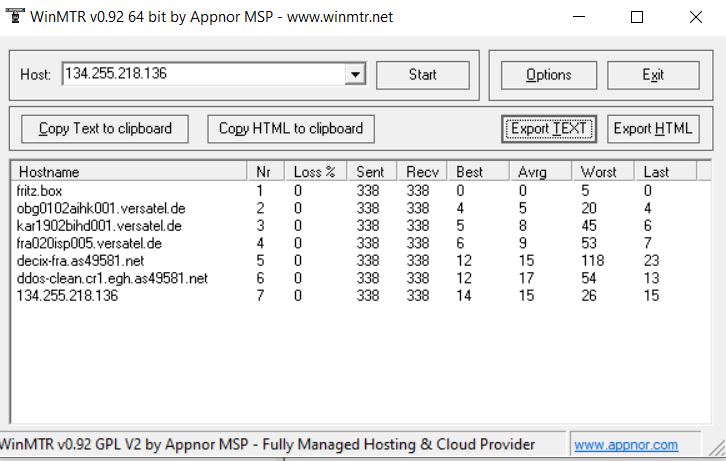Select the decix-fra.as49581.net hop row
The height and width of the screenshot is (461, 726).
[80, 261]
